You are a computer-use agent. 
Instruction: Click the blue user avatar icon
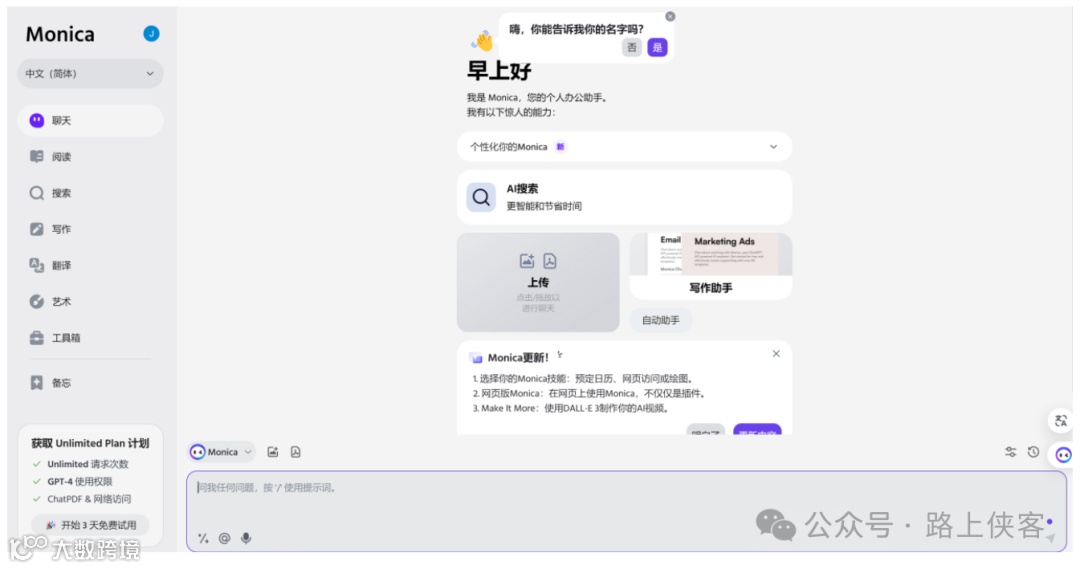pyautogui.click(x=152, y=34)
